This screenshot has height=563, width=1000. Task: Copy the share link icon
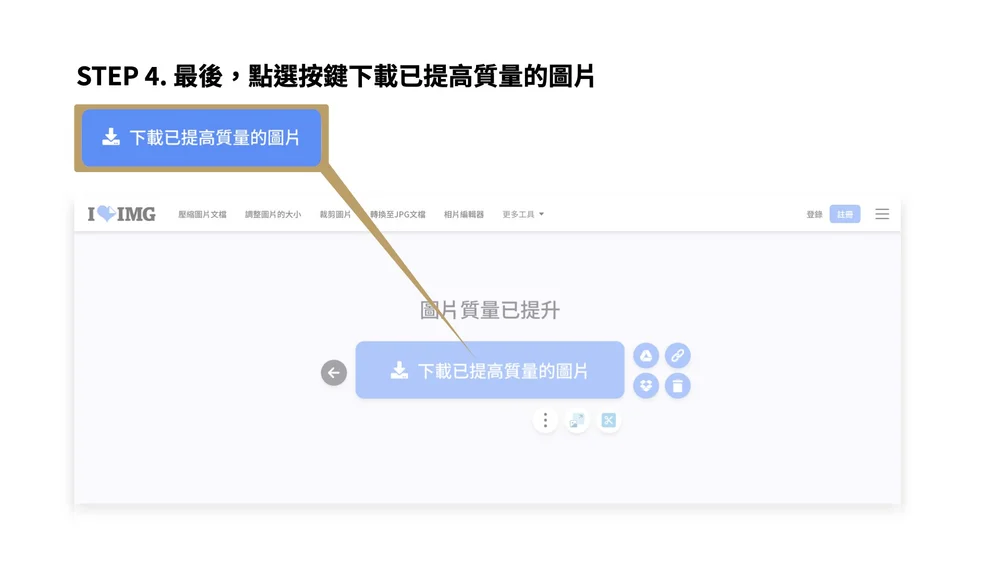point(677,356)
